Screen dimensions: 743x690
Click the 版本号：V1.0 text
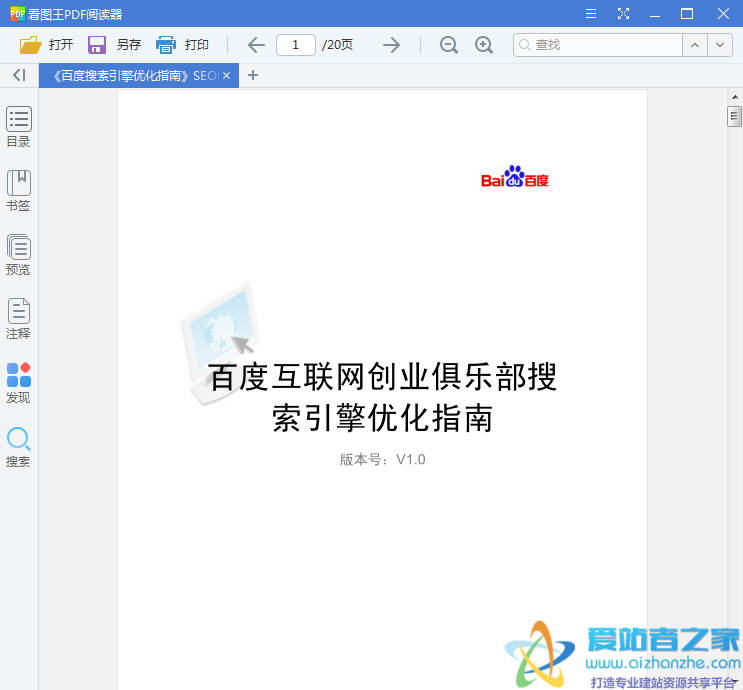click(x=382, y=459)
